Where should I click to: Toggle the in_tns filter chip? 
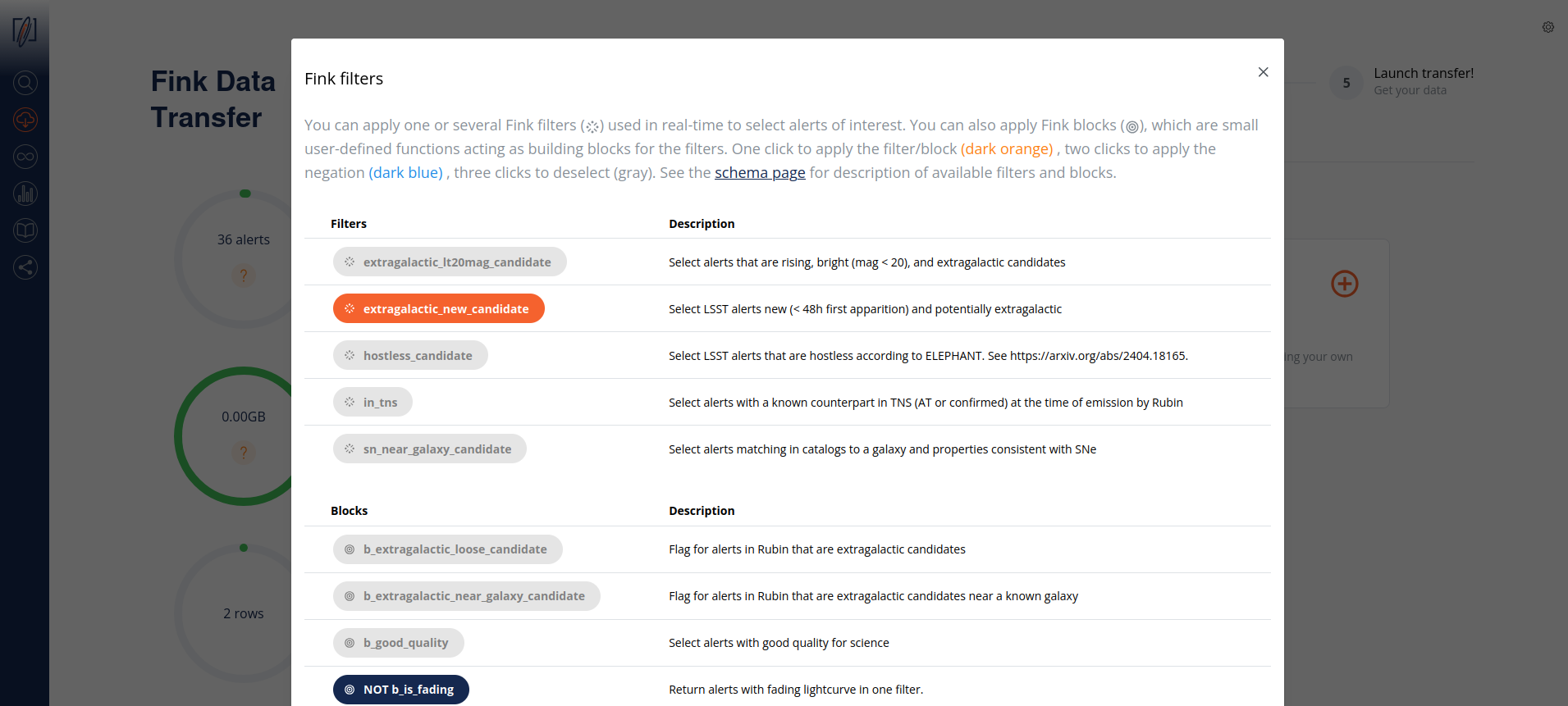[373, 403]
